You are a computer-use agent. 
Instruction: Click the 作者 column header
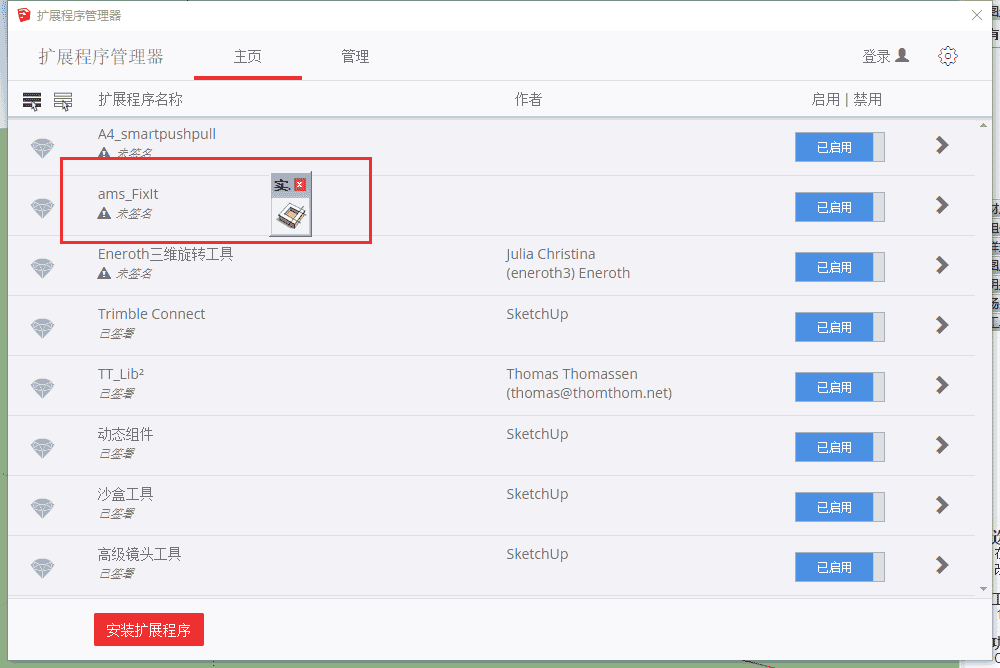[x=529, y=100]
